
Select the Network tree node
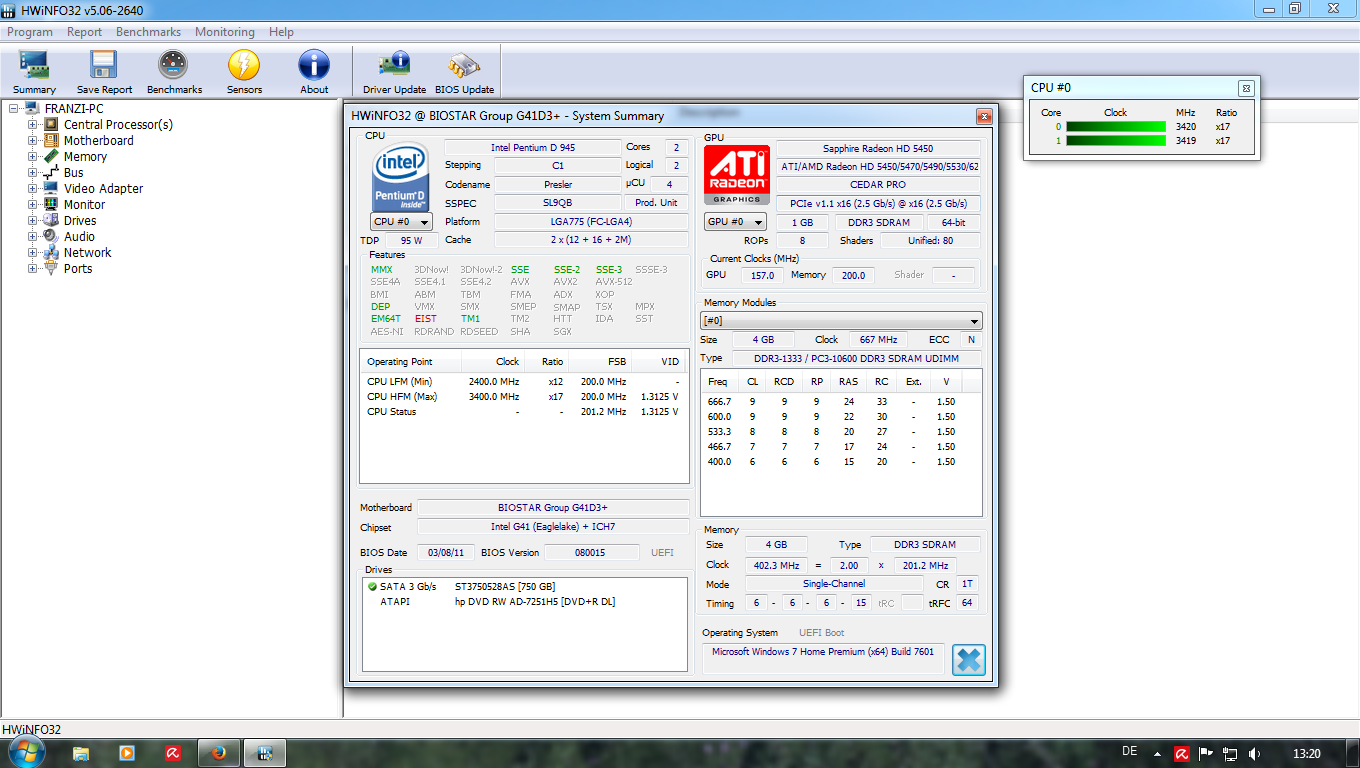coord(87,253)
